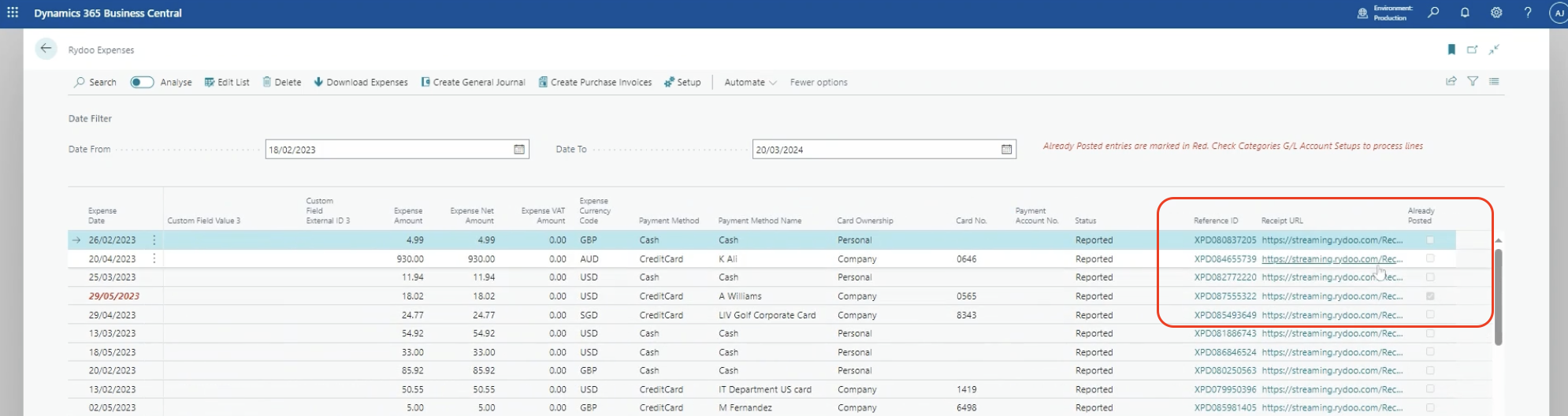Click the Dynamics 365 Business Central title

tap(108, 13)
